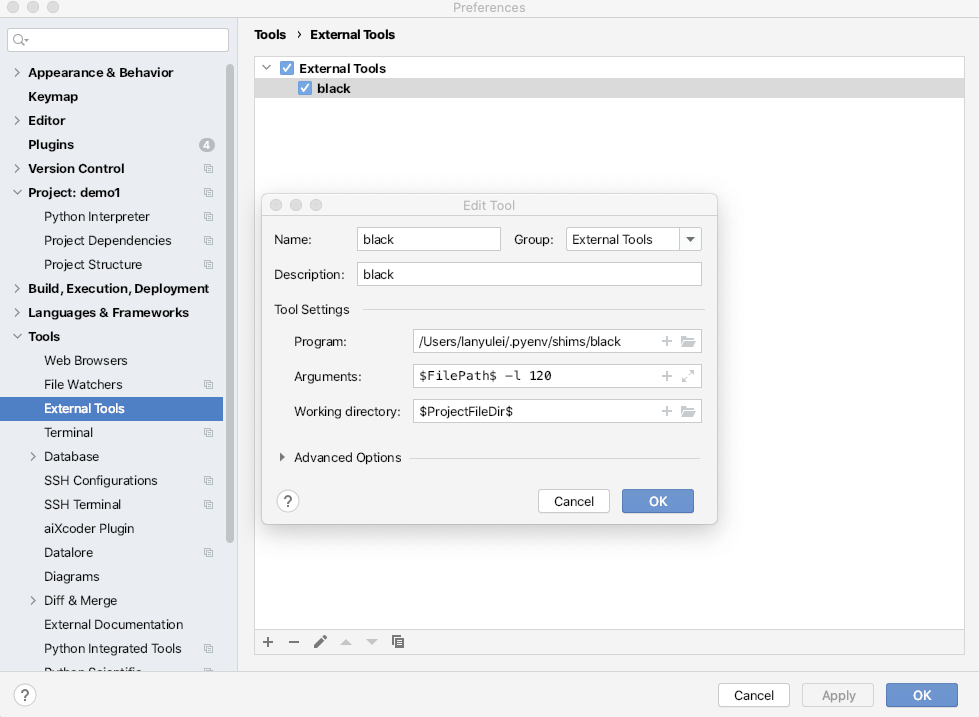Expand Build, Execution, Deployment node

(x=17, y=289)
